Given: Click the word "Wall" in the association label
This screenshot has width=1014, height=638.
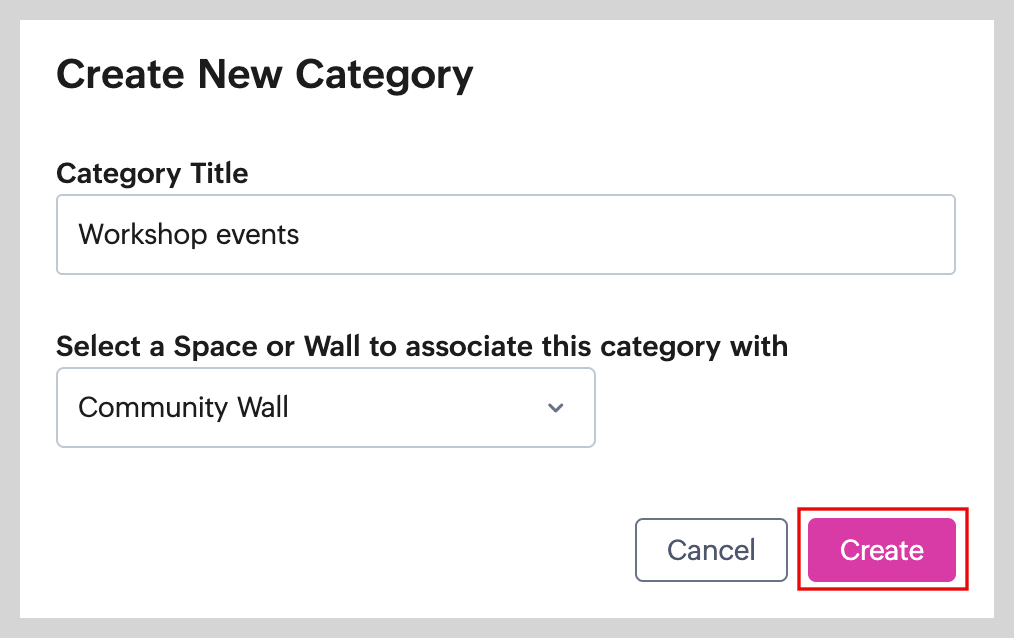Looking at the screenshot, I should tap(331, 346).
